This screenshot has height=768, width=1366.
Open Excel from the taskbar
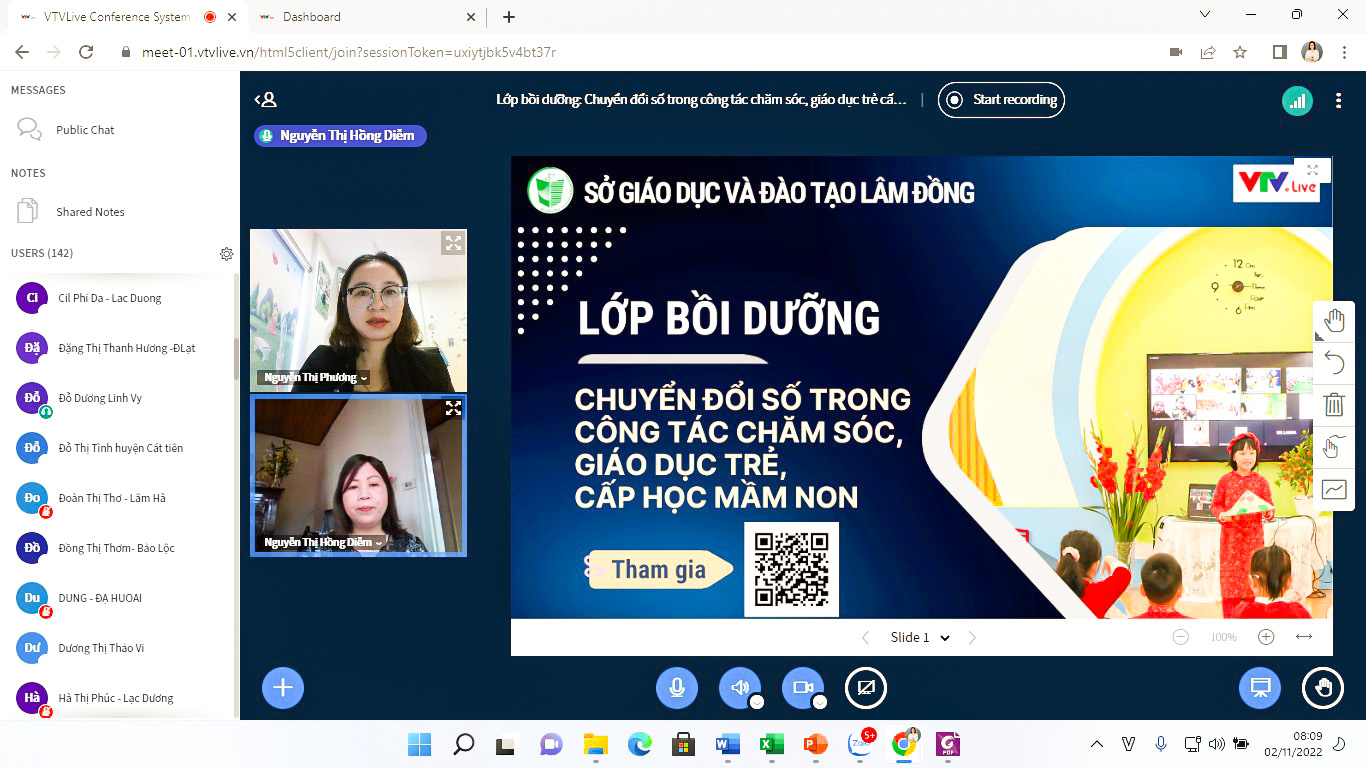(x=771, y=744)
